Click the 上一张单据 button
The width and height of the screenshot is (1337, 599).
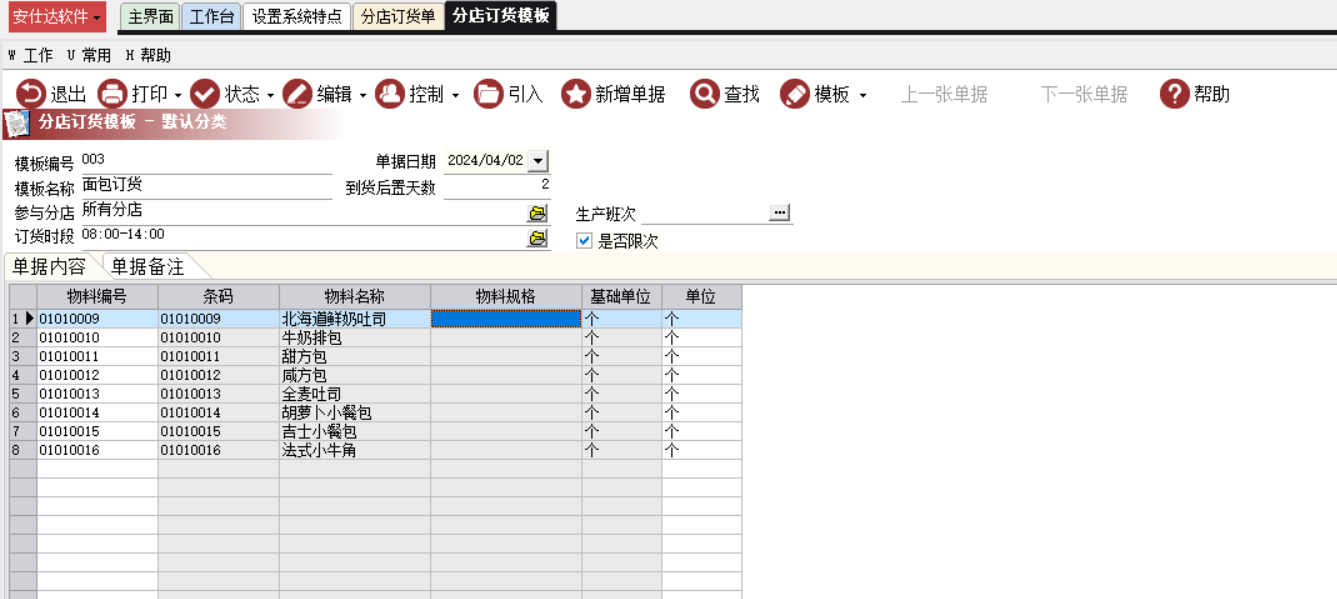pyautogui.click(x=944, y=94)
